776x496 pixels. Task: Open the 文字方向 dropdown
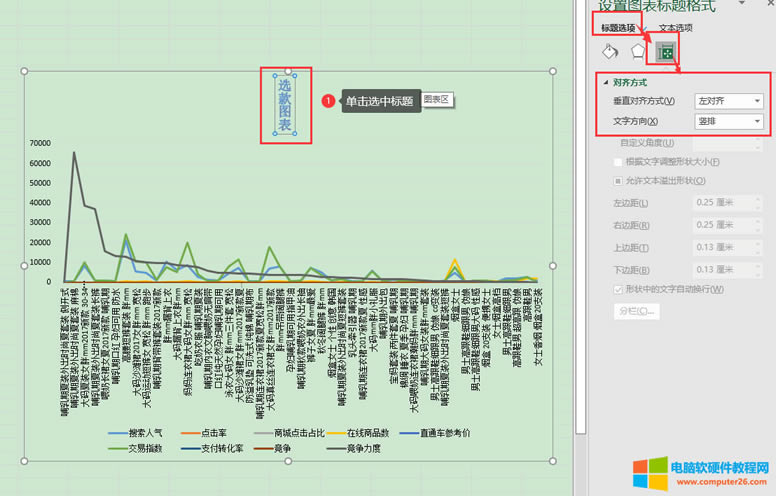[729, 121]
